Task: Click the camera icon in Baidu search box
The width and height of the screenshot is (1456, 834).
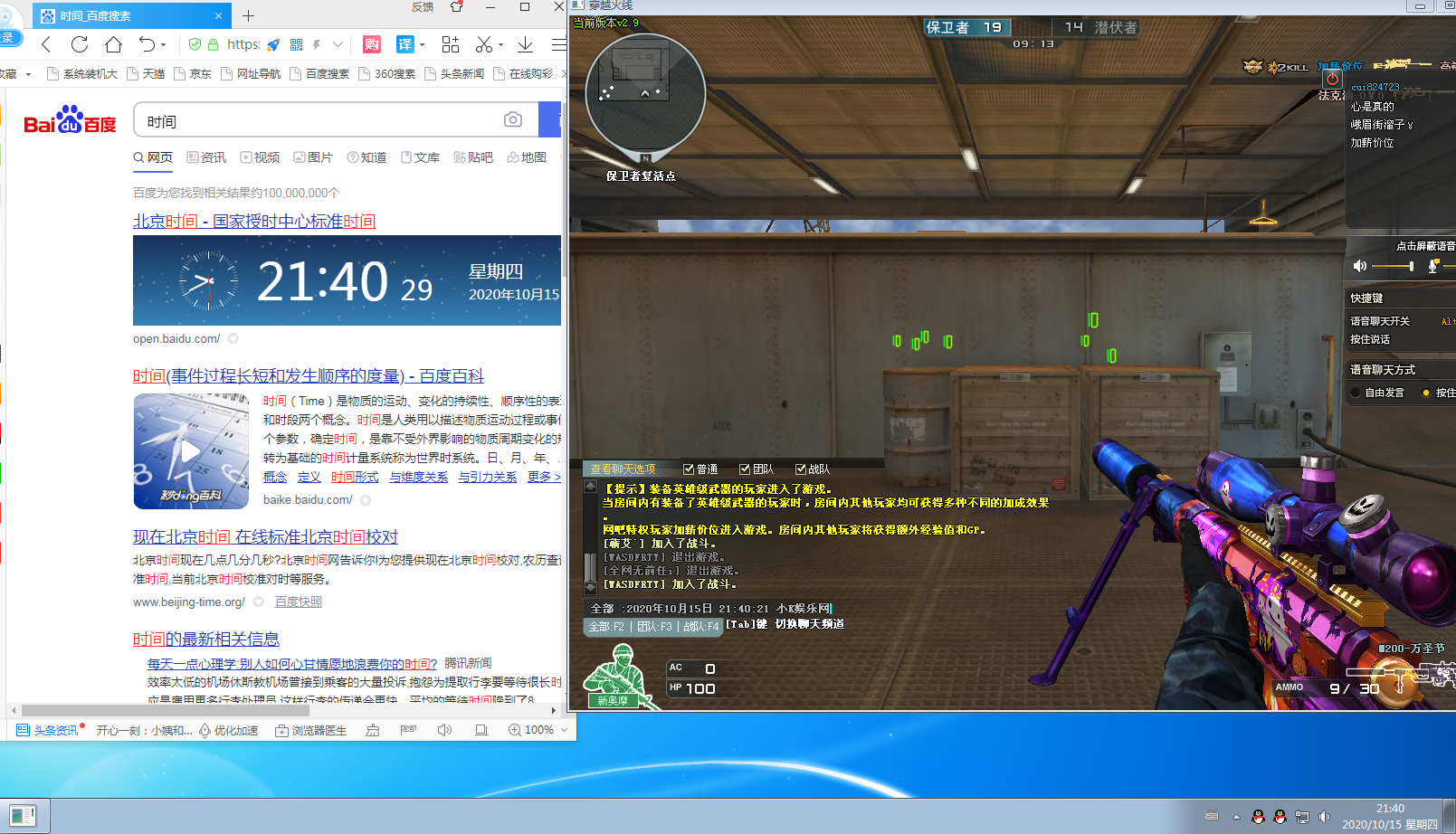Action: 512,119
